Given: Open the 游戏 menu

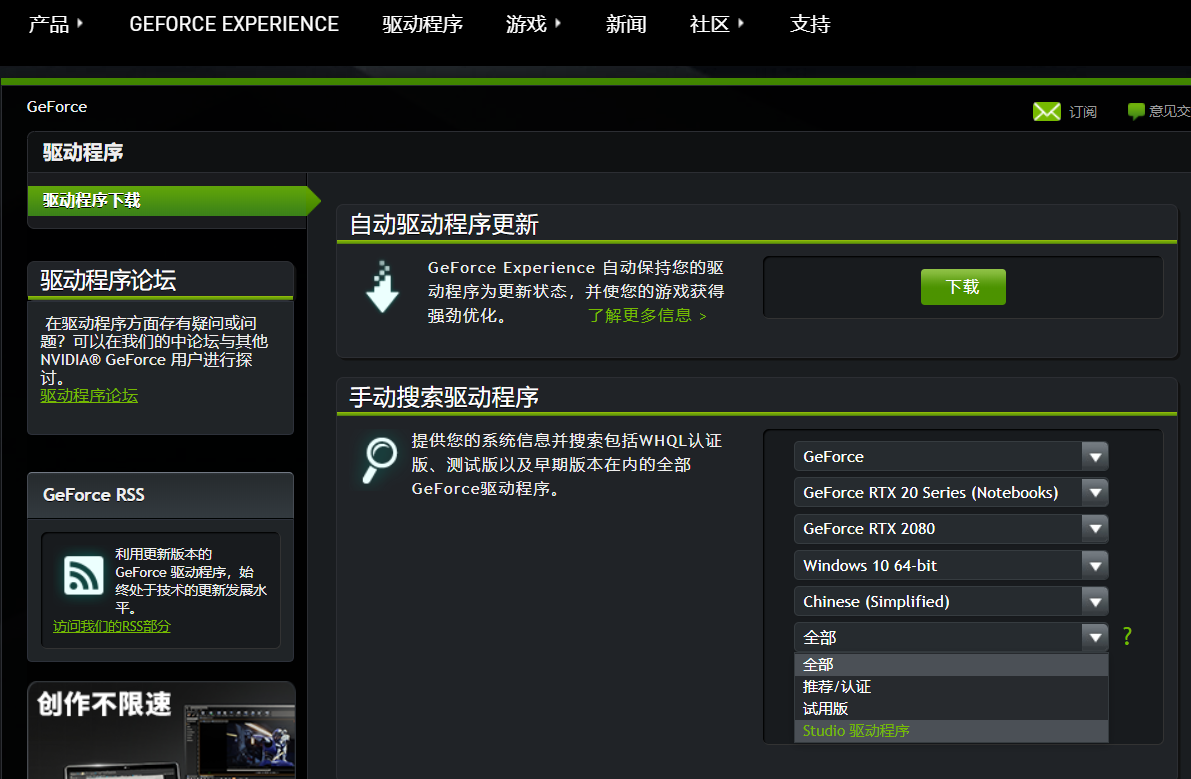Looking at the screenshot, I should 533,24.
